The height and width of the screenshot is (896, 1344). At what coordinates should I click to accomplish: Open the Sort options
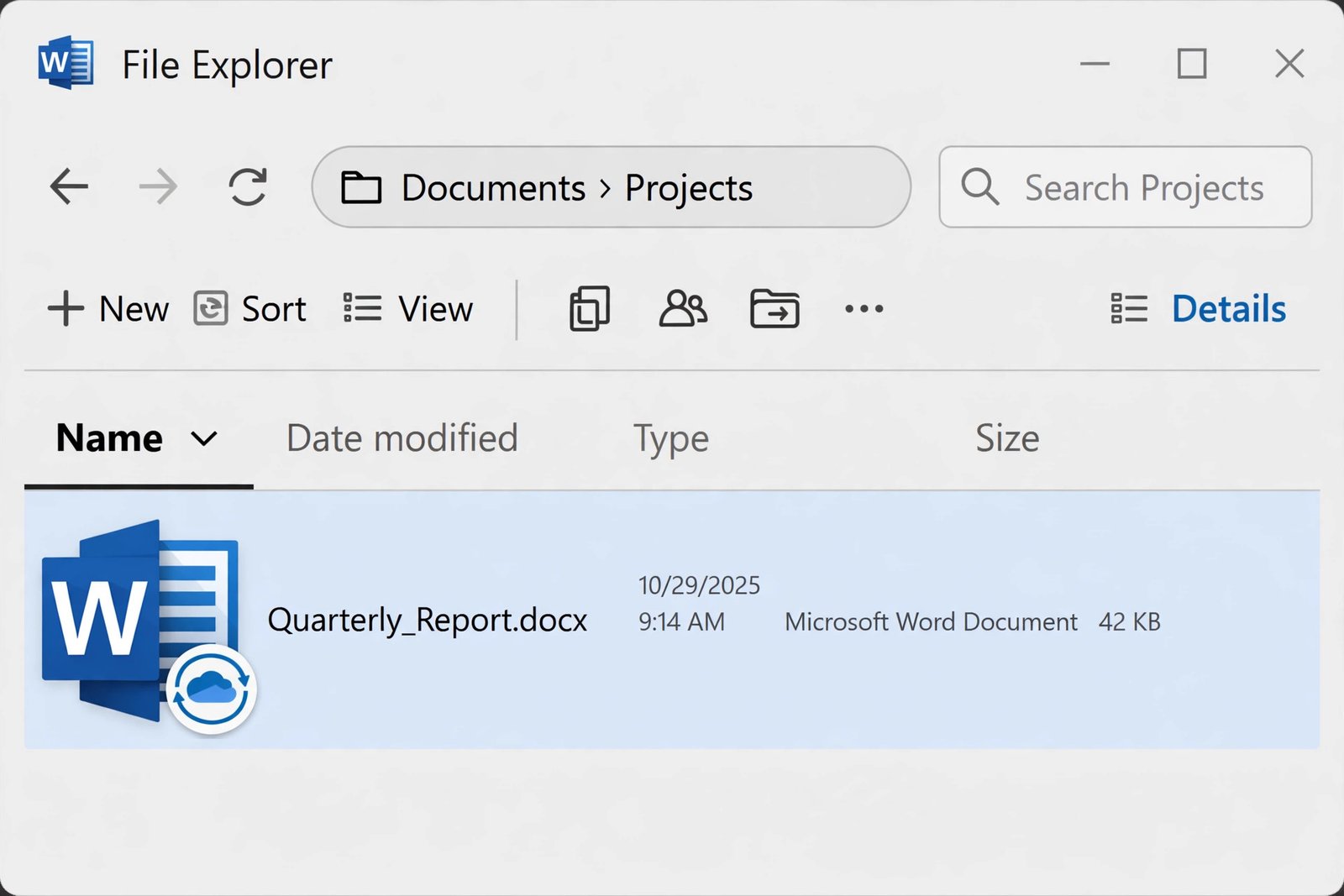pos(249,309)
